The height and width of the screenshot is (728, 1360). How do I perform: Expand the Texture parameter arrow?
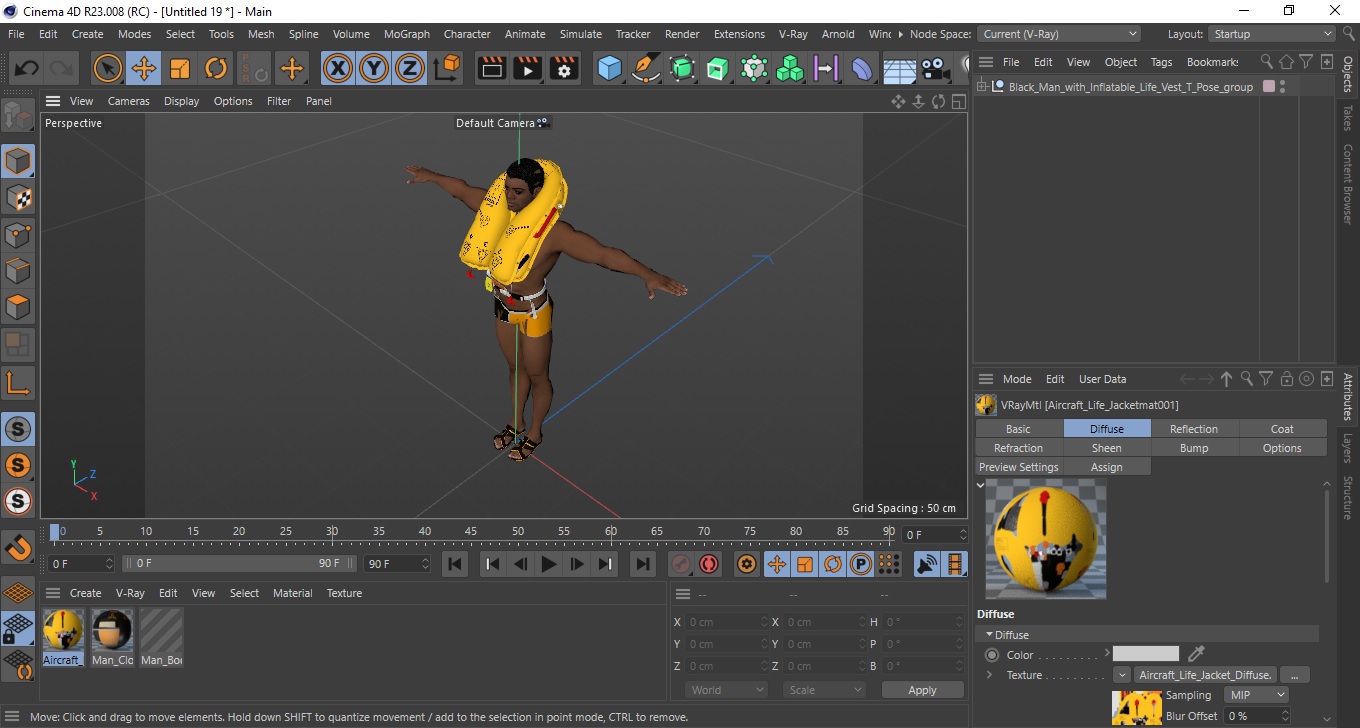989,675
